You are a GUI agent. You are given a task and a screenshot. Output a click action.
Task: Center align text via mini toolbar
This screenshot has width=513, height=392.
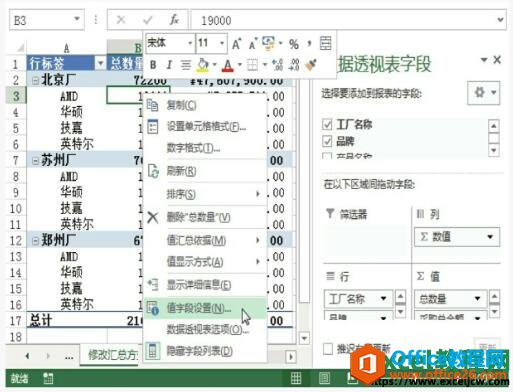tap(186, 65)
